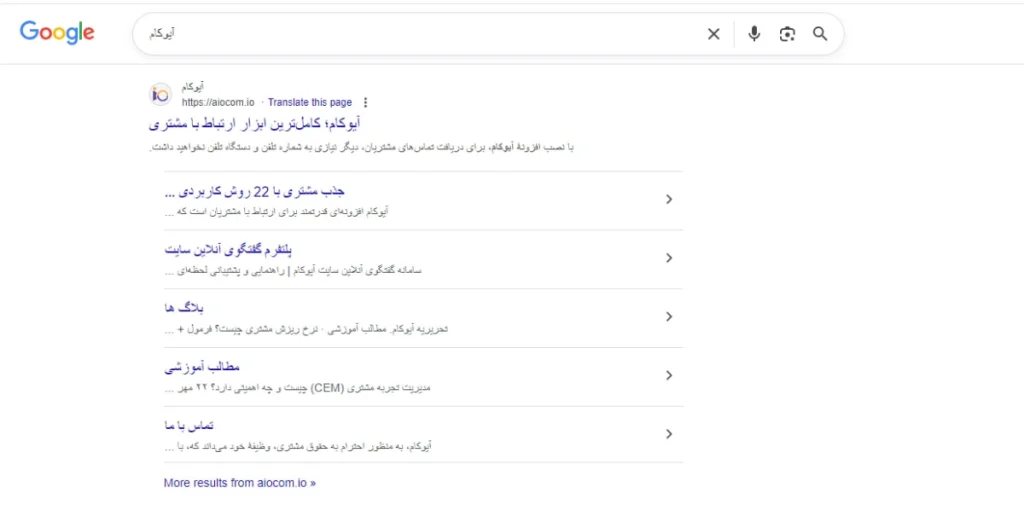
Task: Click the aiocom site favicon
Action: [160, 94]
